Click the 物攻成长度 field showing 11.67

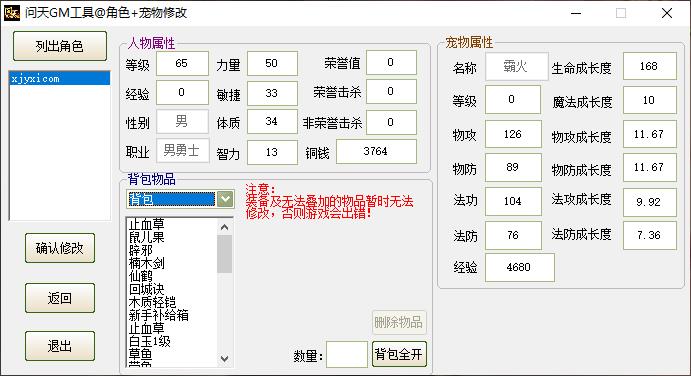[x=650, y=134]
